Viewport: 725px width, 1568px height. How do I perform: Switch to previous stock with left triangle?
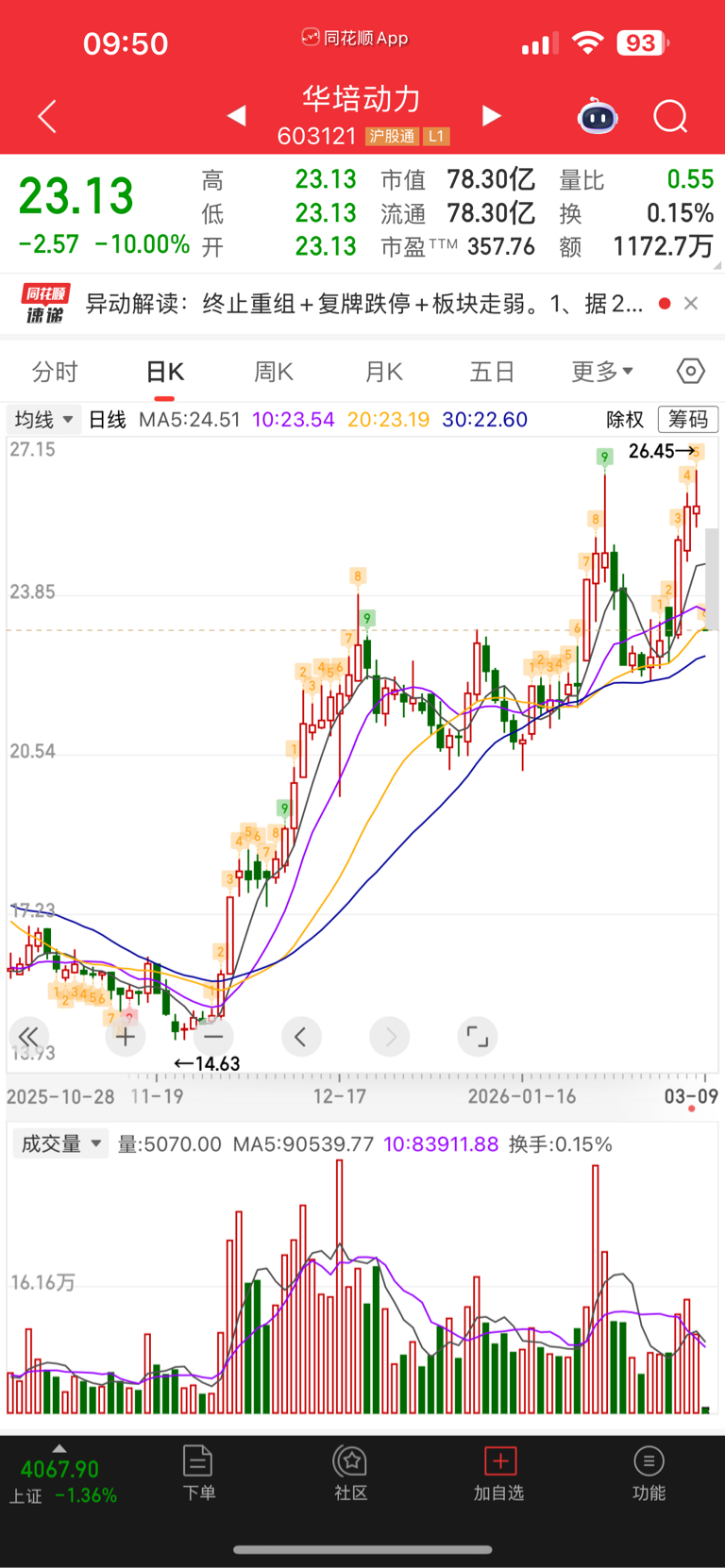click(237, 115)
